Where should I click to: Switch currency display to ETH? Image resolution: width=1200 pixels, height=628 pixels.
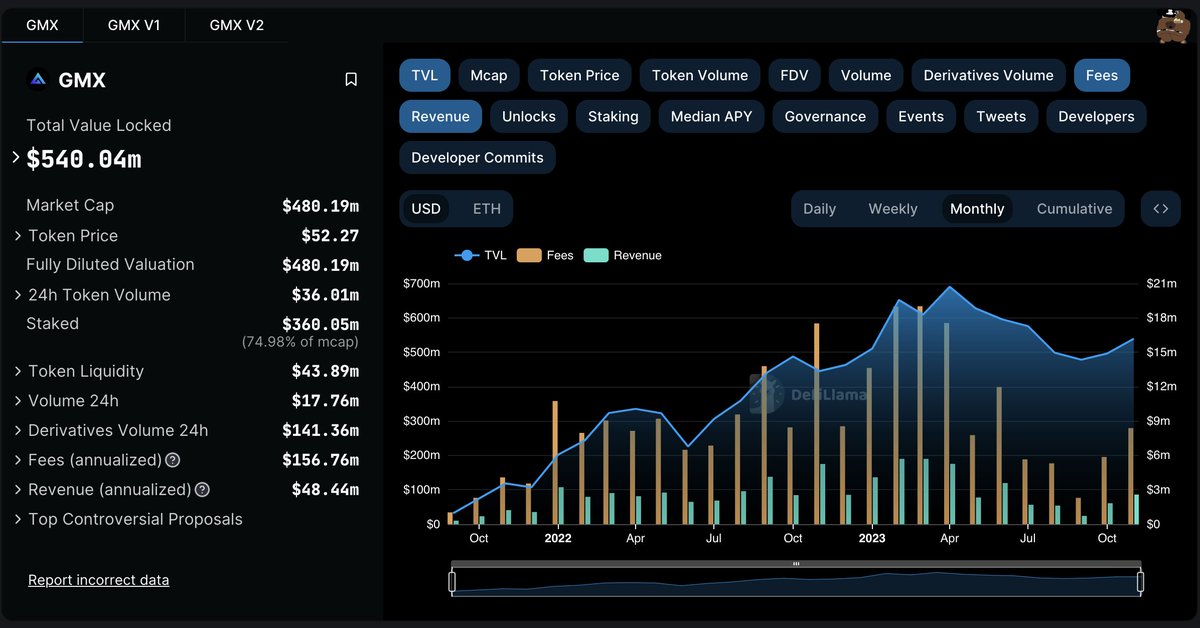point(485,209)
